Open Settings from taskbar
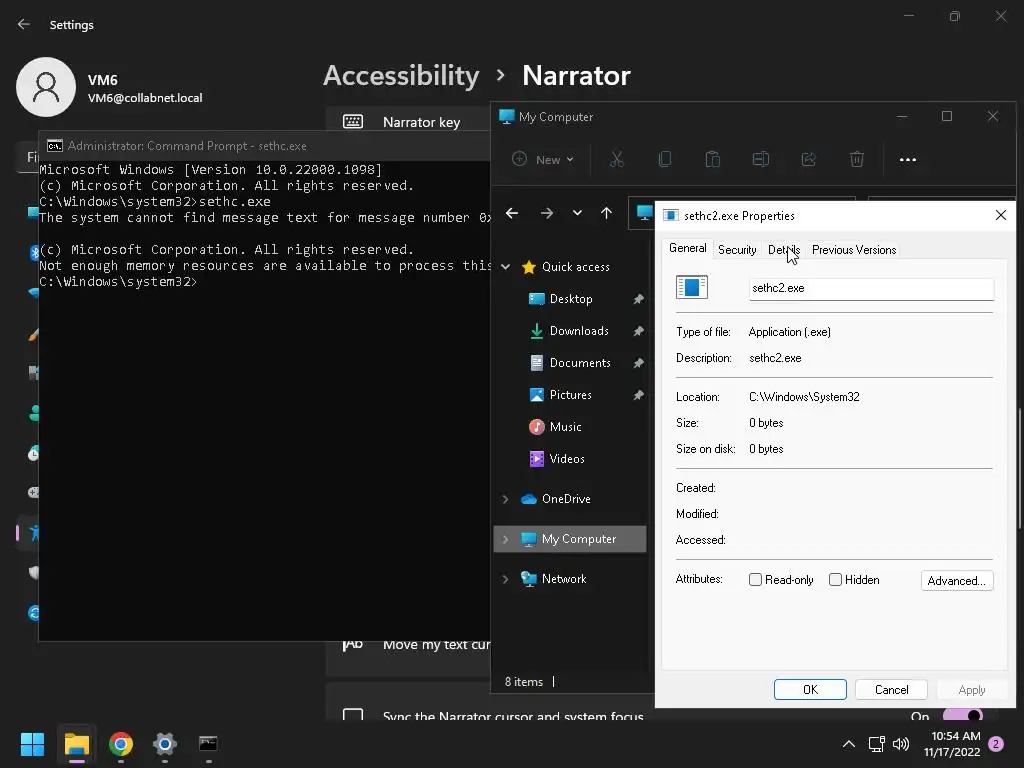 pos(165,744)
